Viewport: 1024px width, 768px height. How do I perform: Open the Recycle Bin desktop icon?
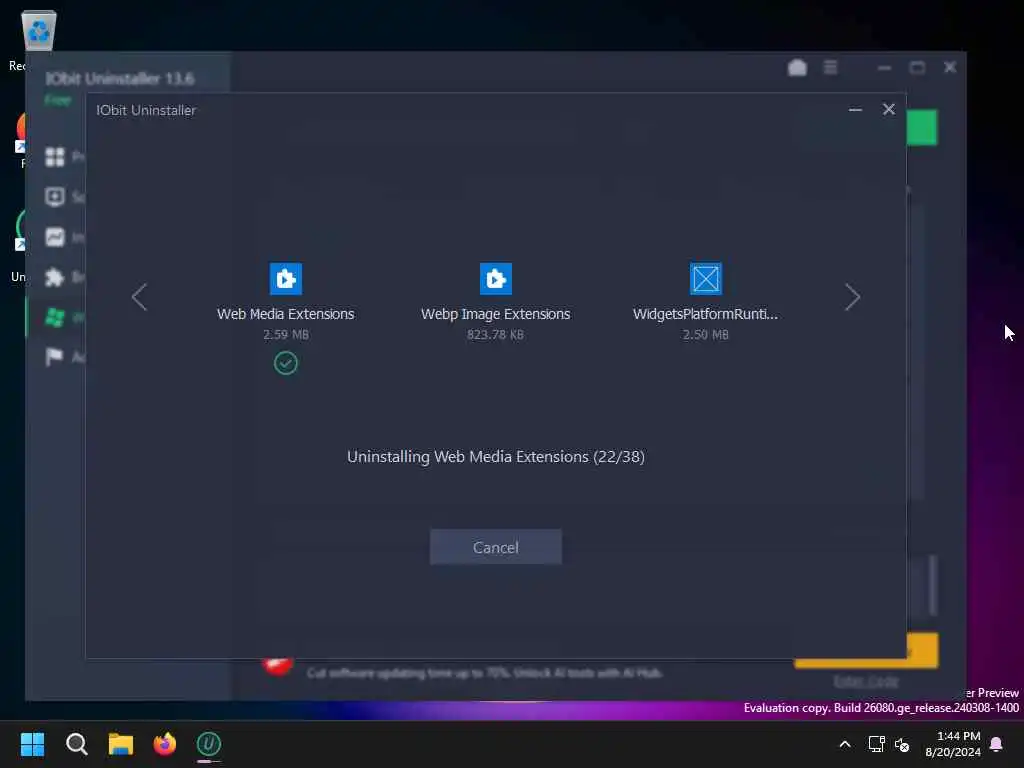coord(39,31)
